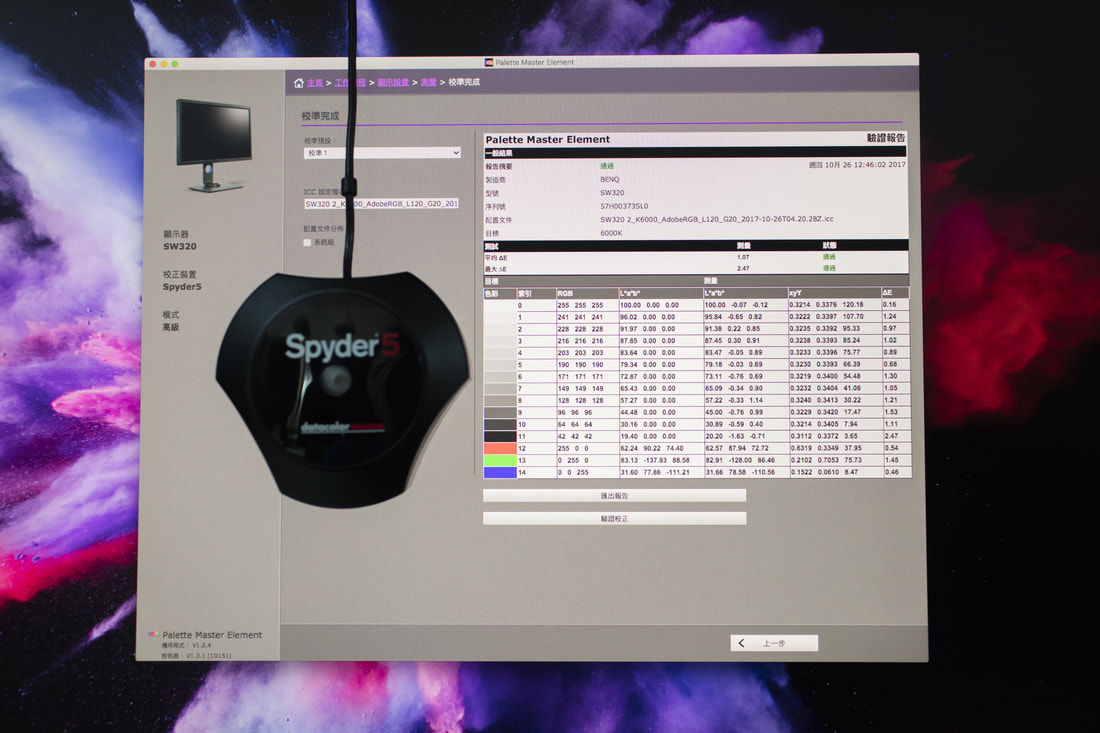Viewport: 1100px width, 733px height.
Task: Click the 通過 status beside 報告摘要
Action: pyautogui.click(x=607, y=166)
